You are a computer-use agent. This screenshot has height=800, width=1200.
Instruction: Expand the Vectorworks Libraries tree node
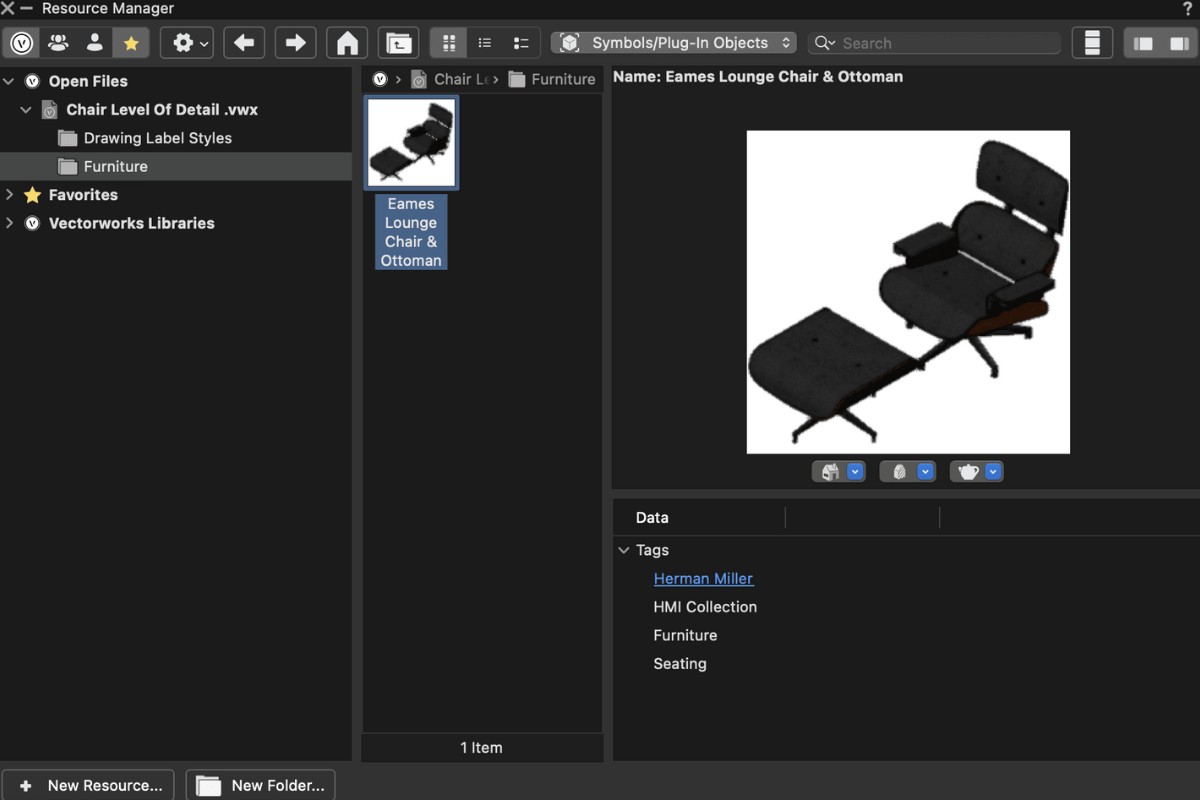click(x=10, y=223)
